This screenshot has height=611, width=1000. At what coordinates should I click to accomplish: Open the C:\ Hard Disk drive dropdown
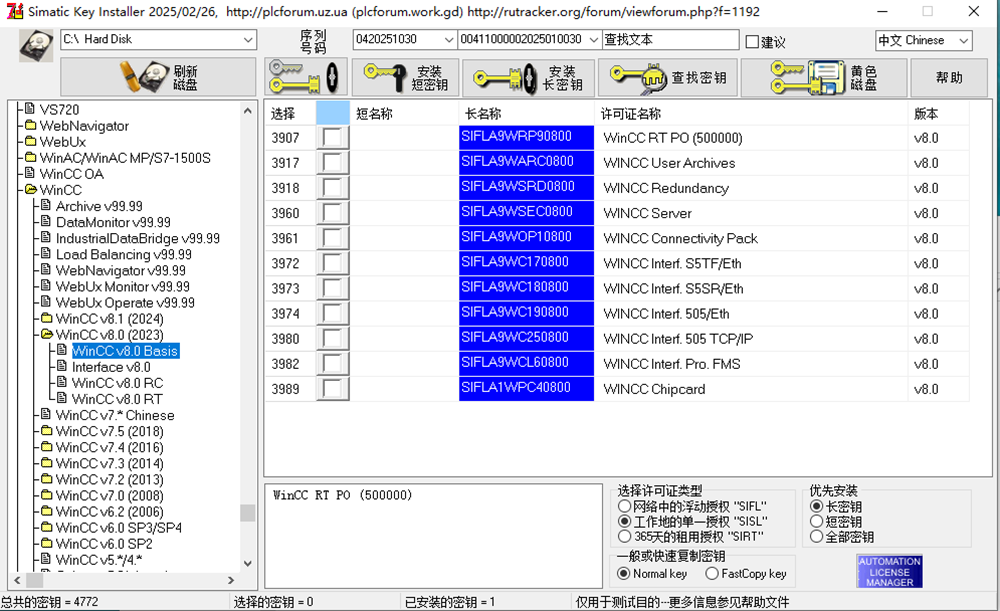[247, 40]
